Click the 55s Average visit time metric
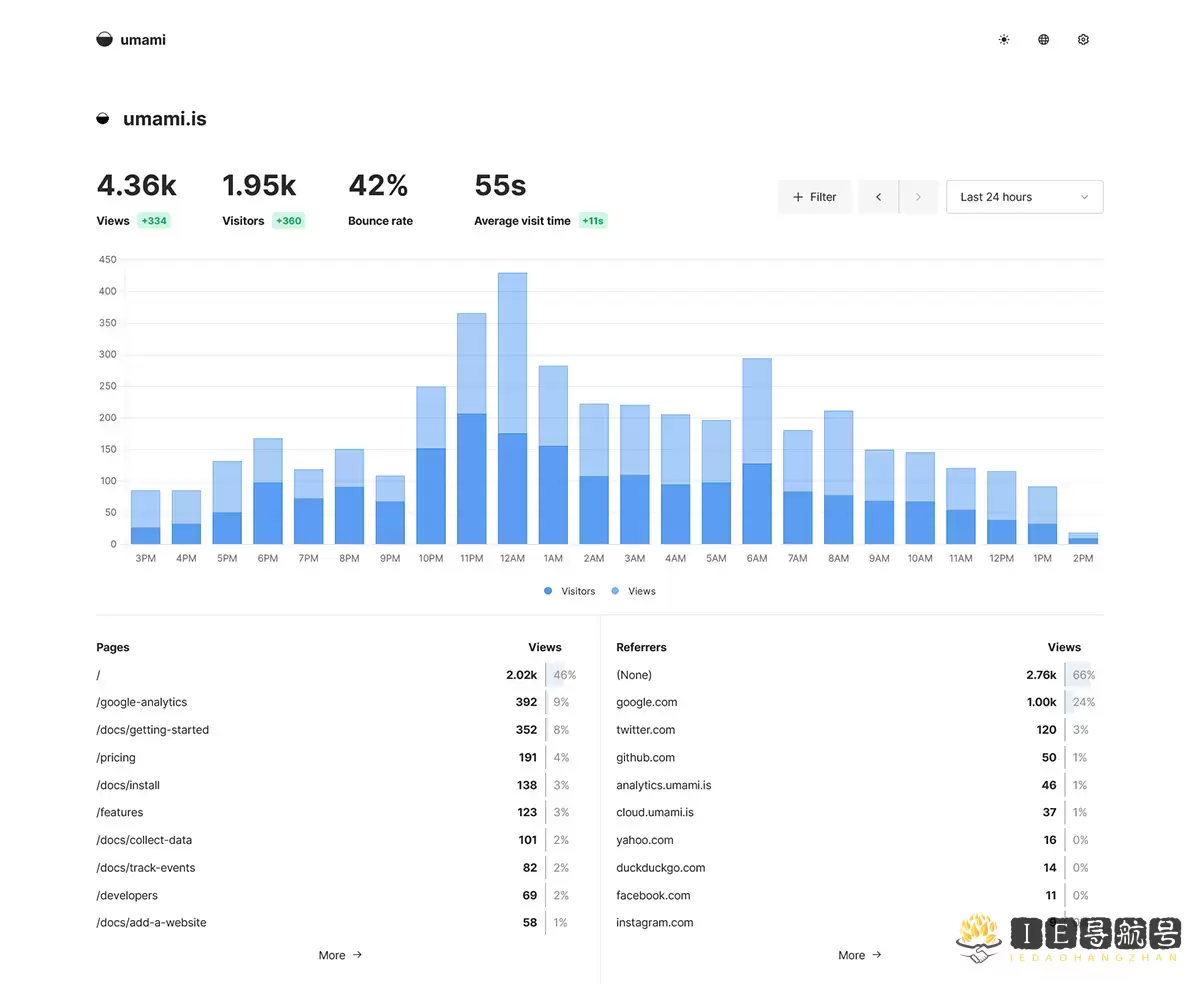This screenshot has width=1200, height=984. pos(541,200)
